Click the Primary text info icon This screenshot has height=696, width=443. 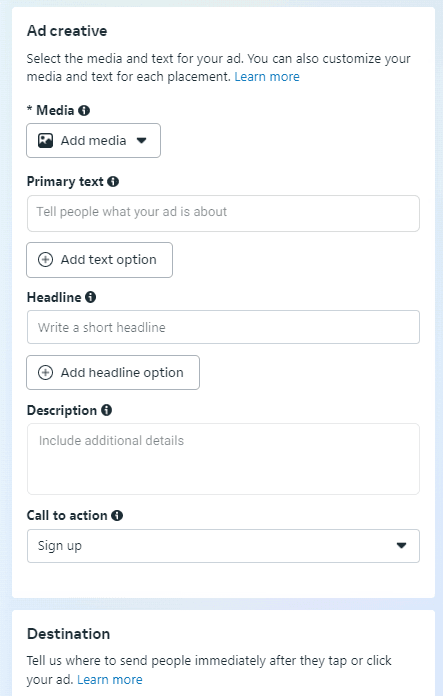[113, 182]
